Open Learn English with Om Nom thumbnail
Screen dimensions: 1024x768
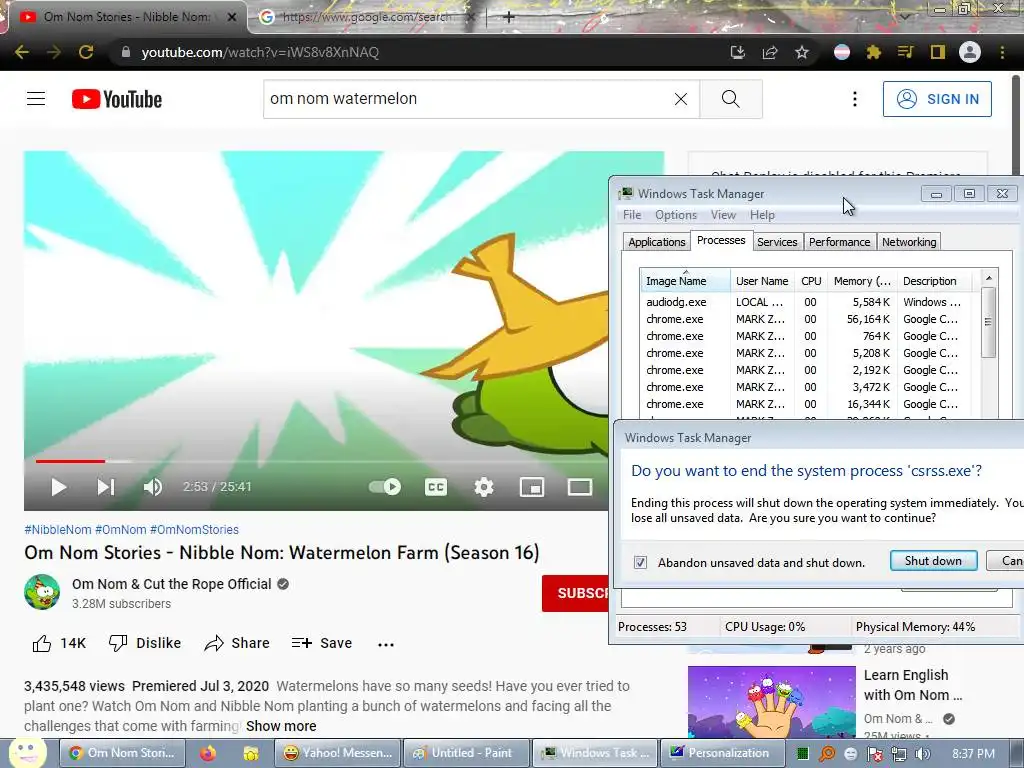click(771, 701)
